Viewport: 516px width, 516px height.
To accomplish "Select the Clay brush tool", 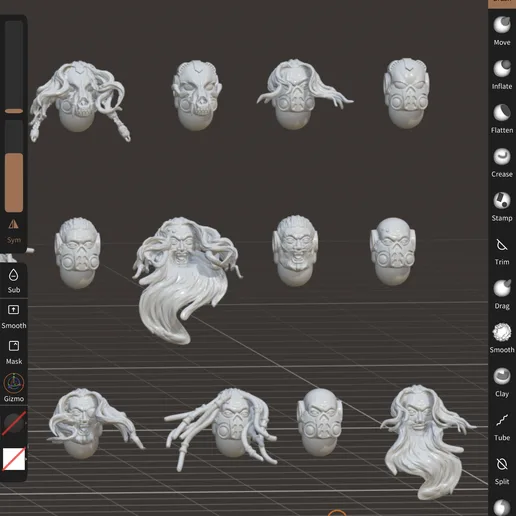I will click(x=502, y=382).
